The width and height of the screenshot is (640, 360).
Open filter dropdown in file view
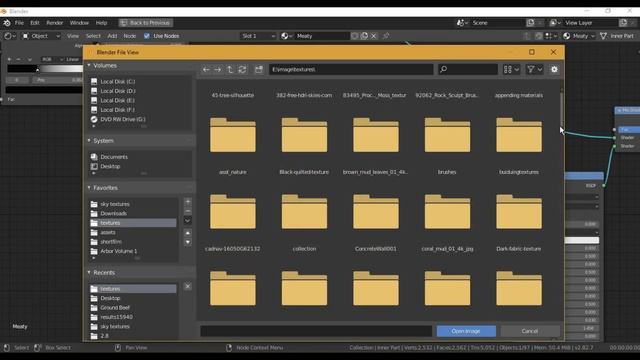534,70
